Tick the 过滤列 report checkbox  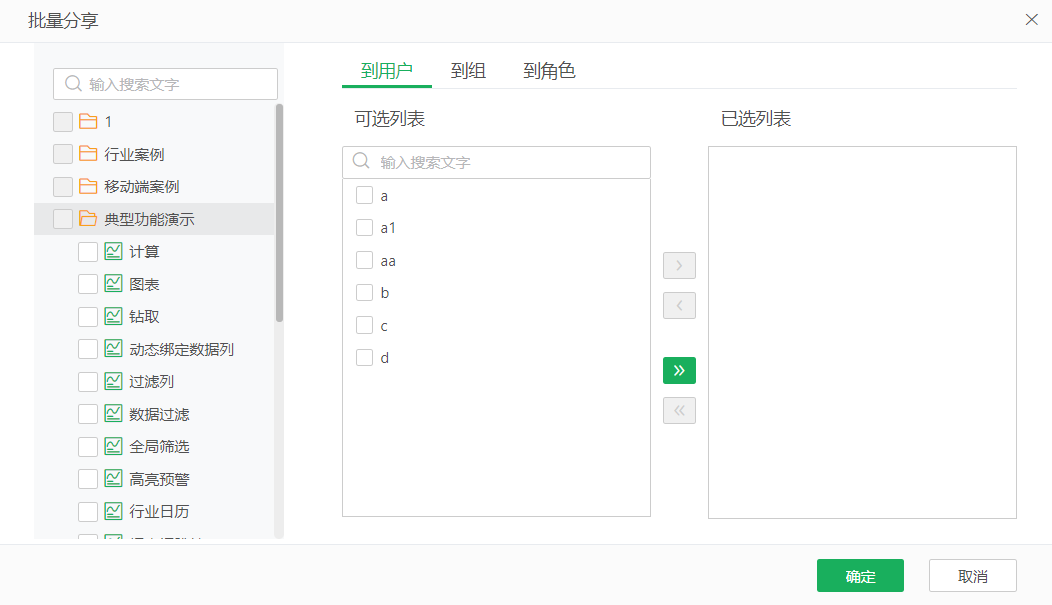(88, 382)
